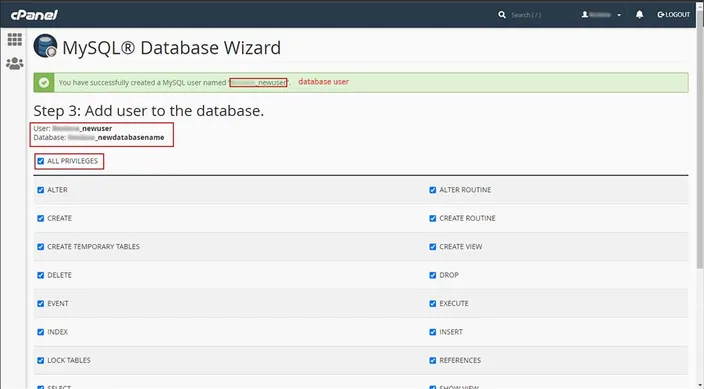This screenshot has height=389, width=704.
Task: Click the '_newdatabasename' database text
Action: pos(130,137)
